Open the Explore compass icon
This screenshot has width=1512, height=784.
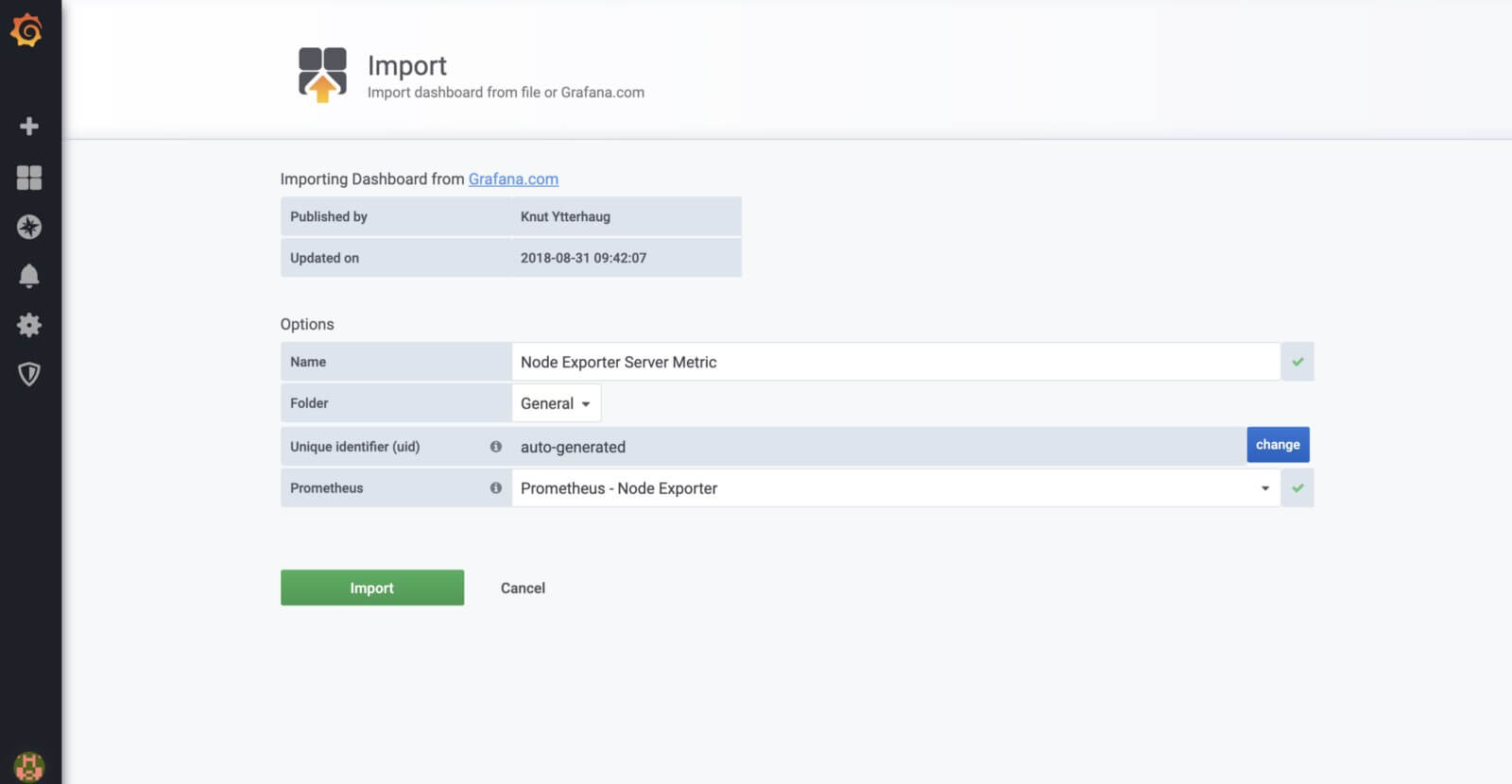tap(29, 227)
